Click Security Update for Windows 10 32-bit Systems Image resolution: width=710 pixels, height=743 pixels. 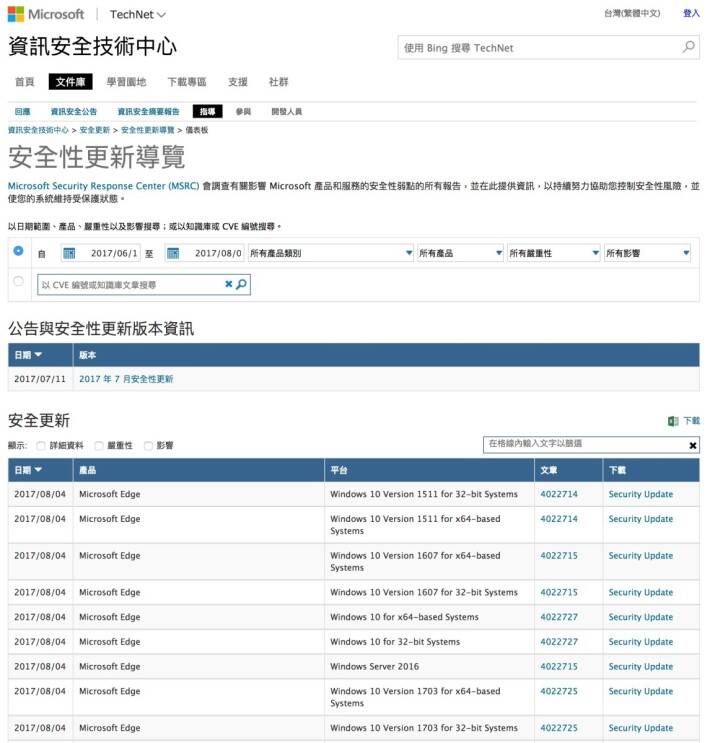click(x=640, y=642)
